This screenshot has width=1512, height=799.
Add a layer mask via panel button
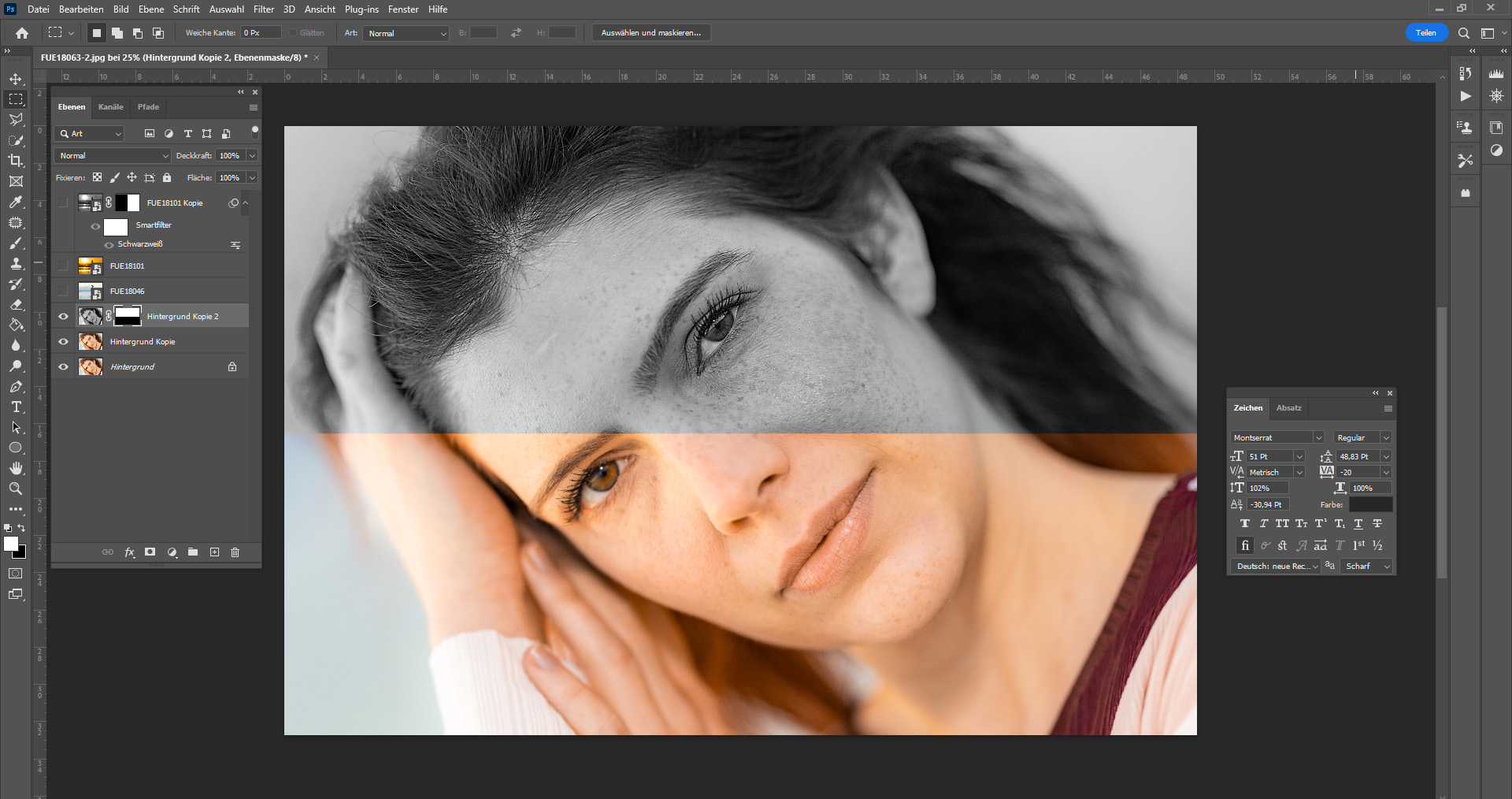pos(150,552)
